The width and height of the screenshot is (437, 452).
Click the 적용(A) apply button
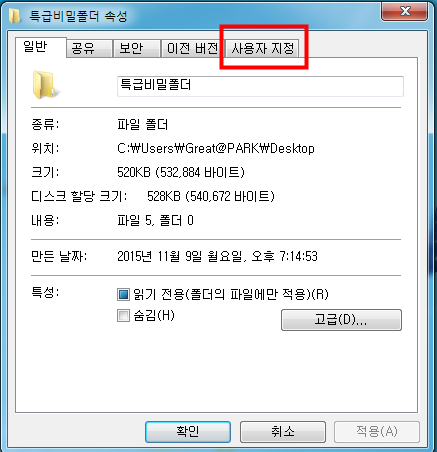377,432
